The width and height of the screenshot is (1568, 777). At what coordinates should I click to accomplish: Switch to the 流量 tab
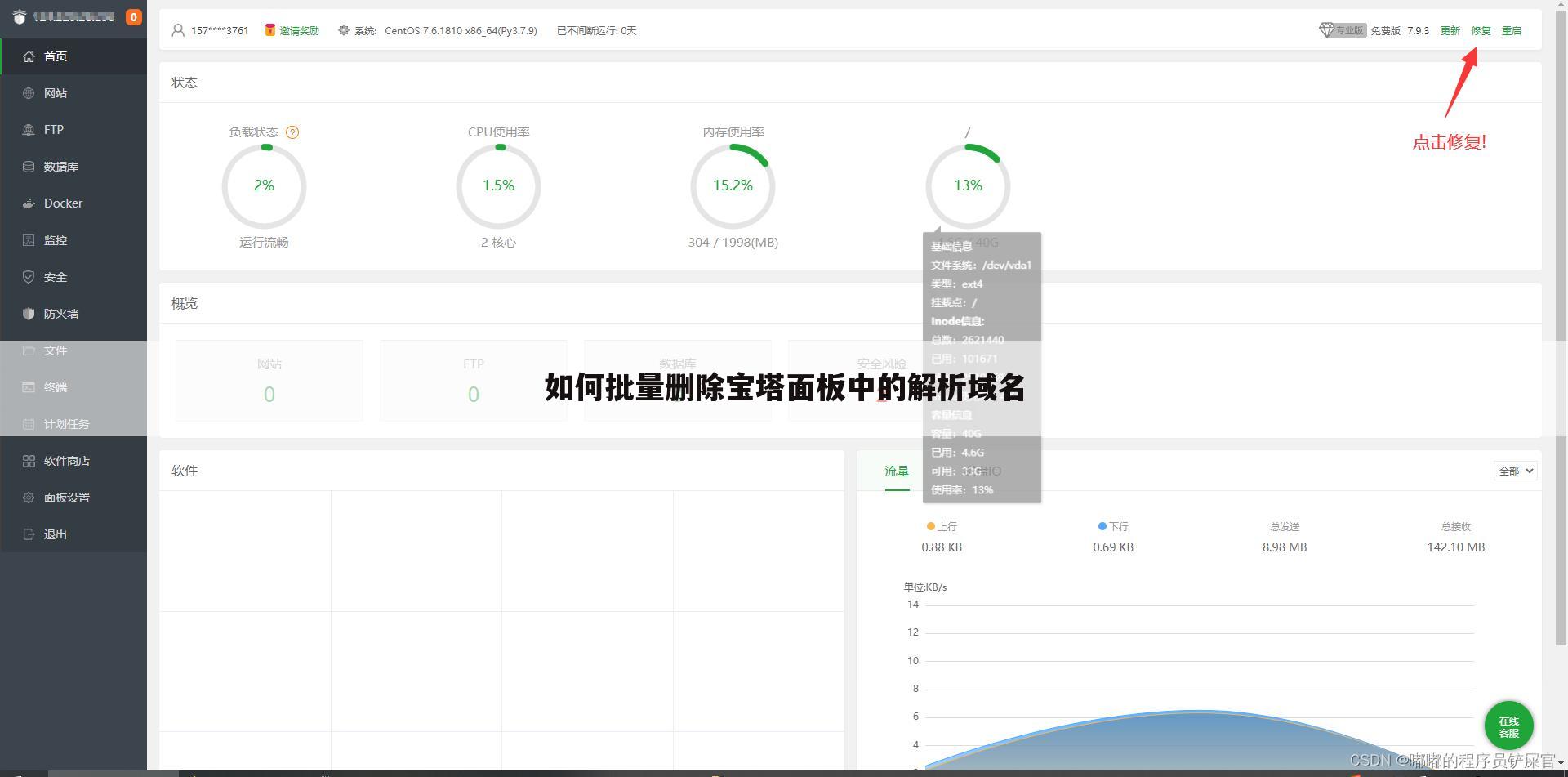point(897,471)
